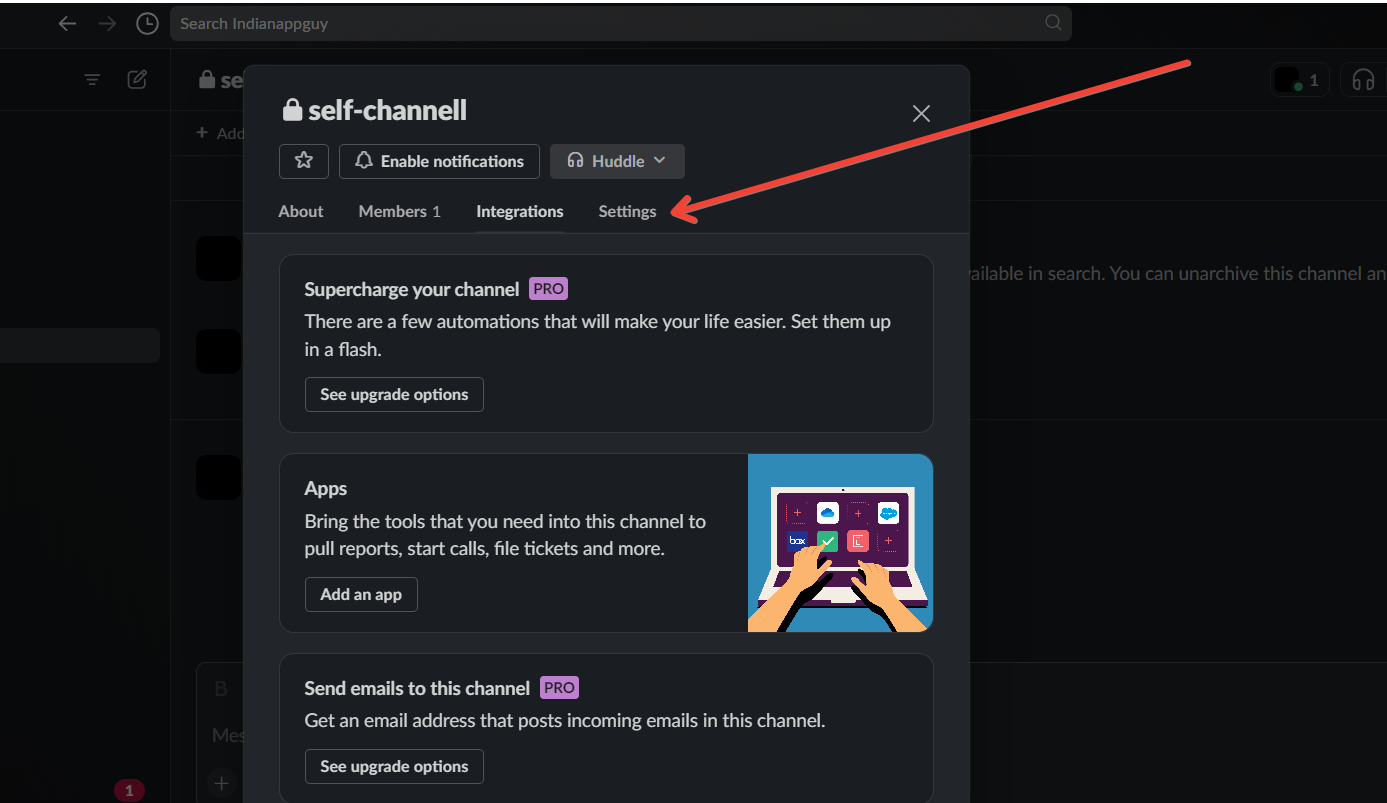Focus the Search Indianappguy field
Viewport: 1387px width, 803px height.
[x=620, y=23]
